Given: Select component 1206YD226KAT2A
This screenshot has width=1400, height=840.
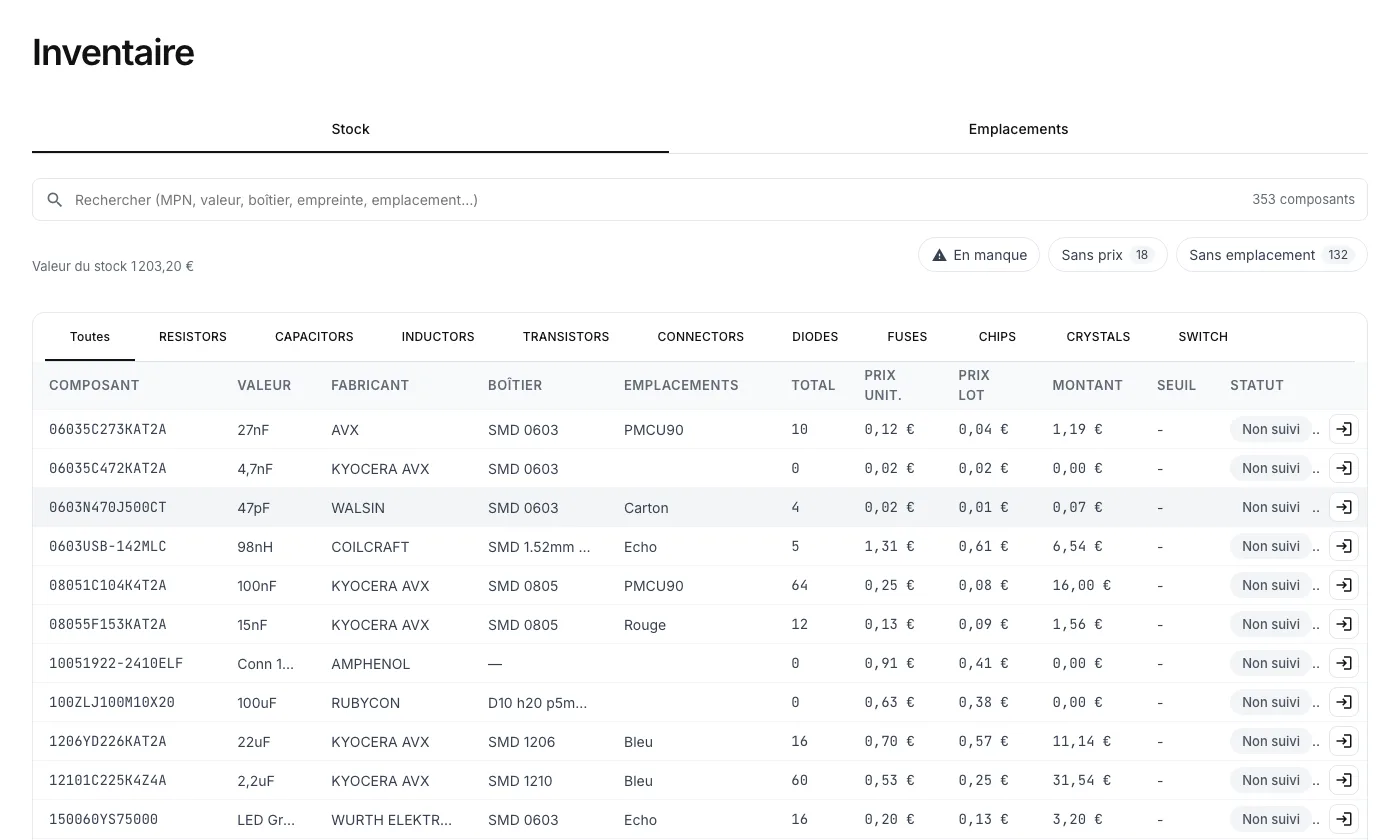Looking at the screenshot, I should 108,741.
